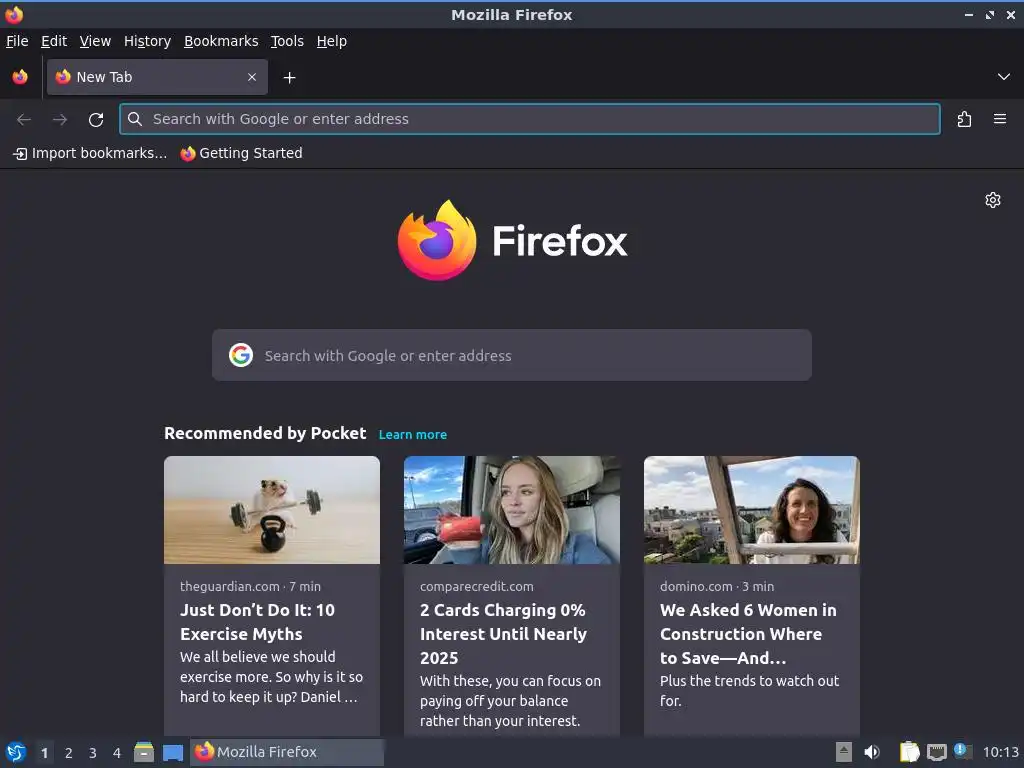1024x768 pixels.
Task: Close the New Tab tab
Action: coord(251,77)
